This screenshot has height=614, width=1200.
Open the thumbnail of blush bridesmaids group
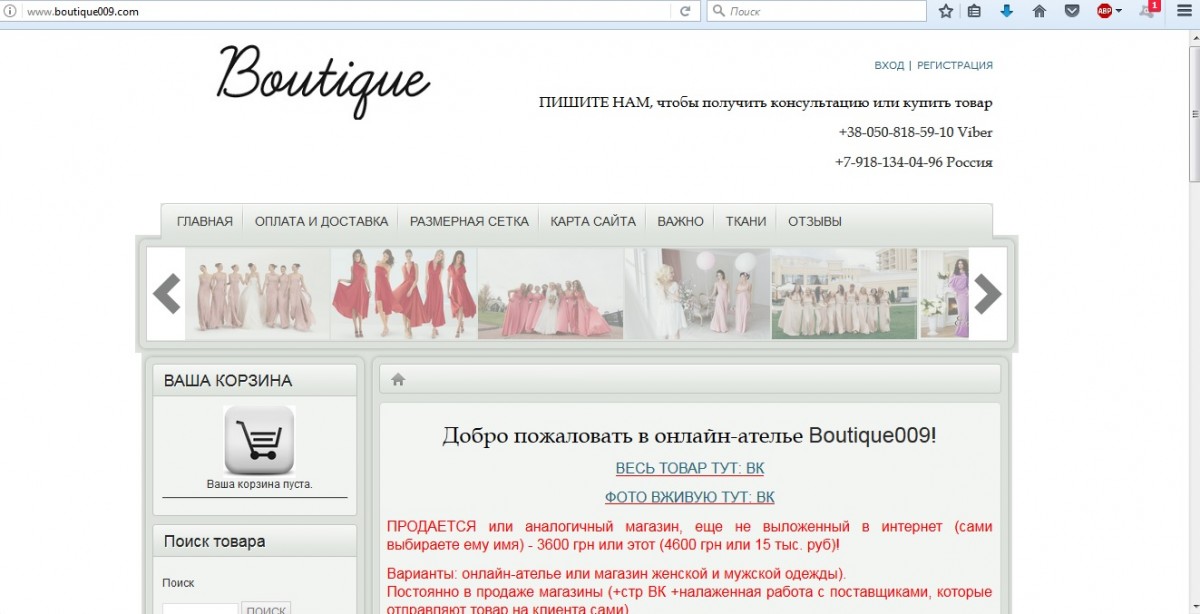tap(258, 294)
